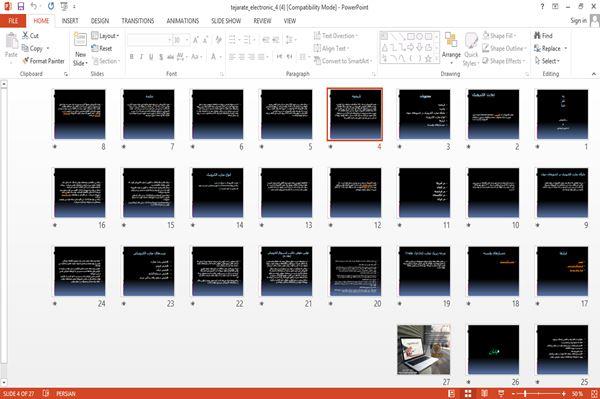Switch to Slide Sorter view icon in status bar

pyautogui.click(x=468, y=394)
